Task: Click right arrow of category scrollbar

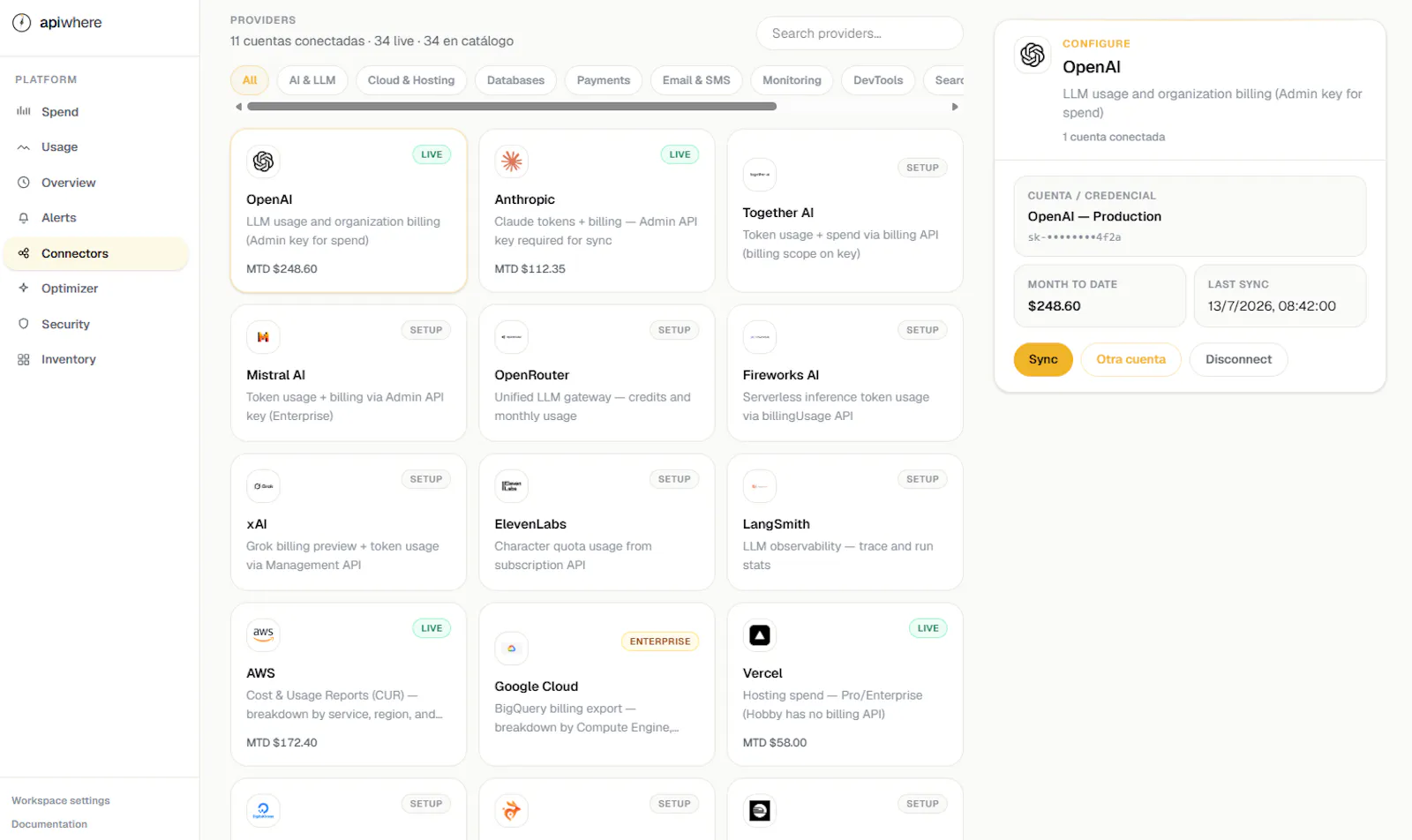Action: pyautogui.click(x=955, y=107)
